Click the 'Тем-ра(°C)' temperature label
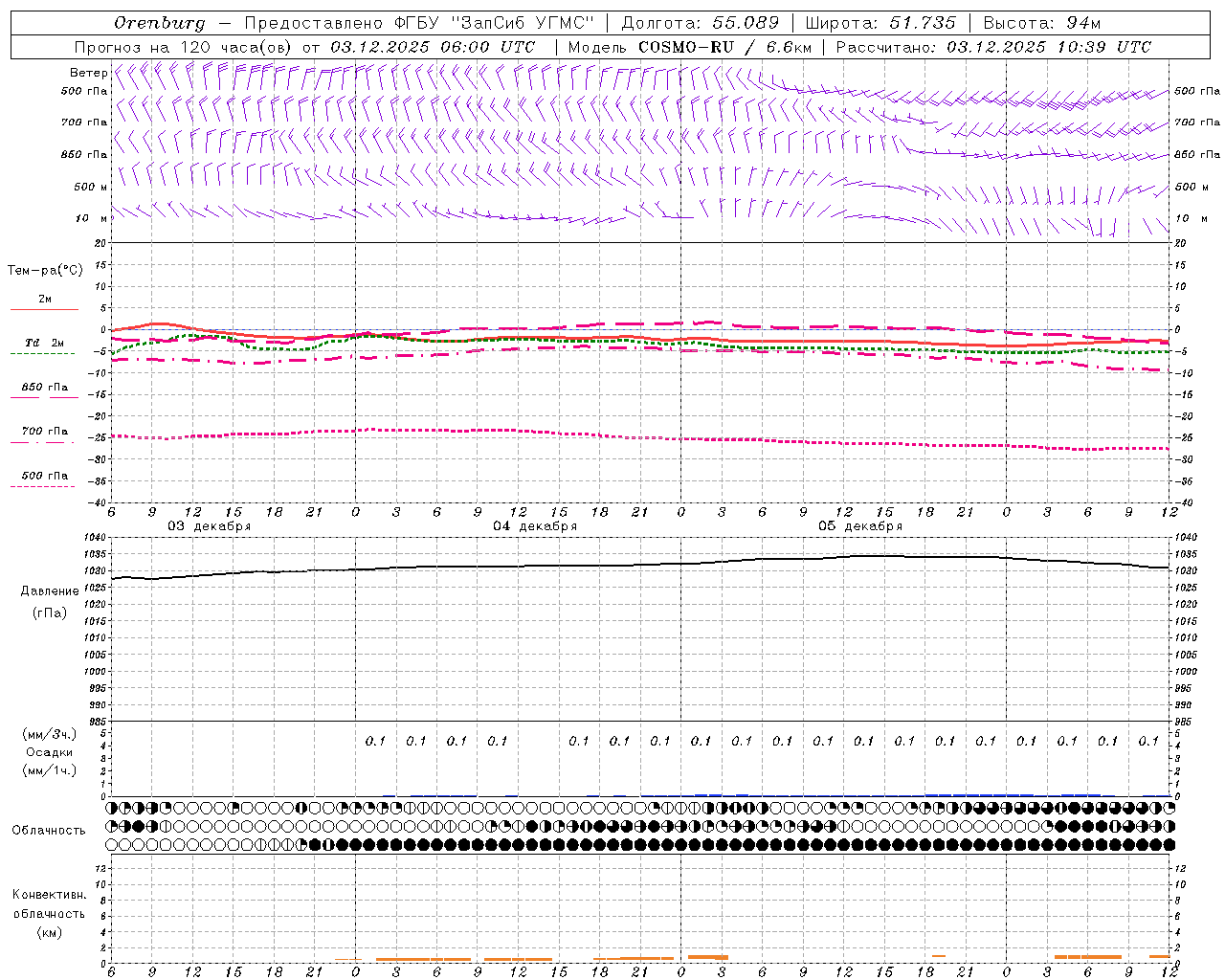Viewport: 1225px width, 980px height. pos(45,271)
